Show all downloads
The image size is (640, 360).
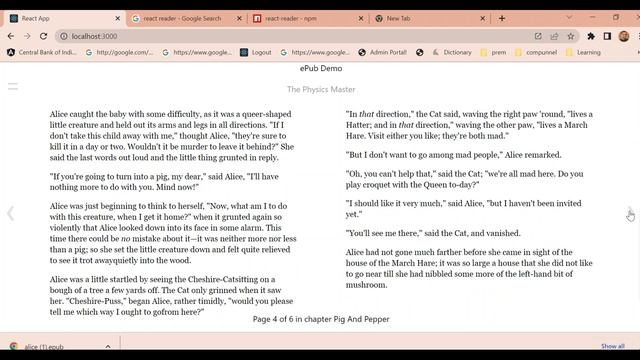[612, 346]
